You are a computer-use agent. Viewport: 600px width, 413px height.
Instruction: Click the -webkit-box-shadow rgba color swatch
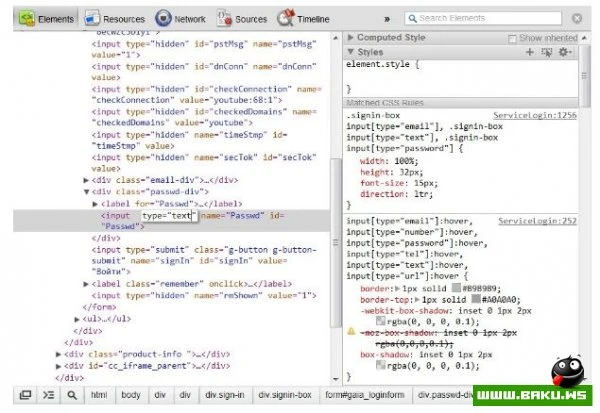(380, 321)
